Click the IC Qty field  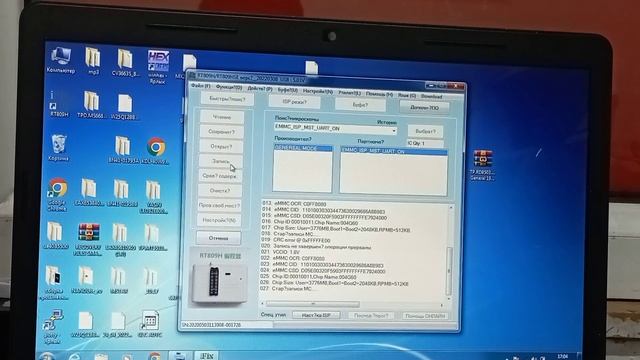coord(425,143)
